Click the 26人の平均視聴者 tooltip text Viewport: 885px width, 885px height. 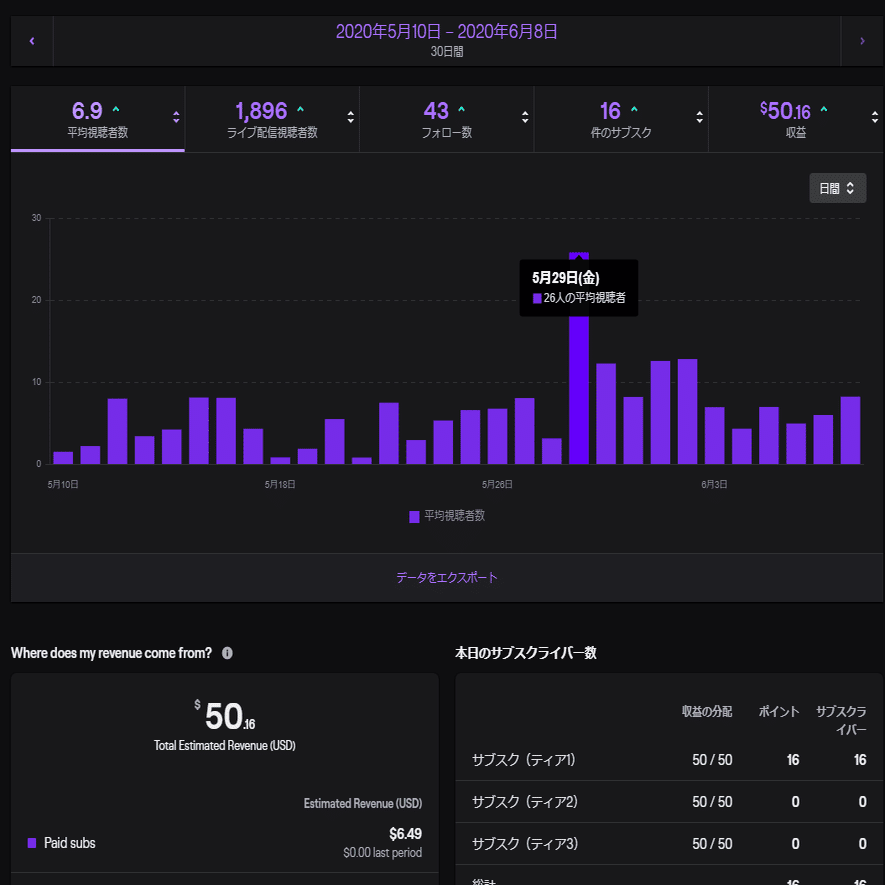pos(584,297)
